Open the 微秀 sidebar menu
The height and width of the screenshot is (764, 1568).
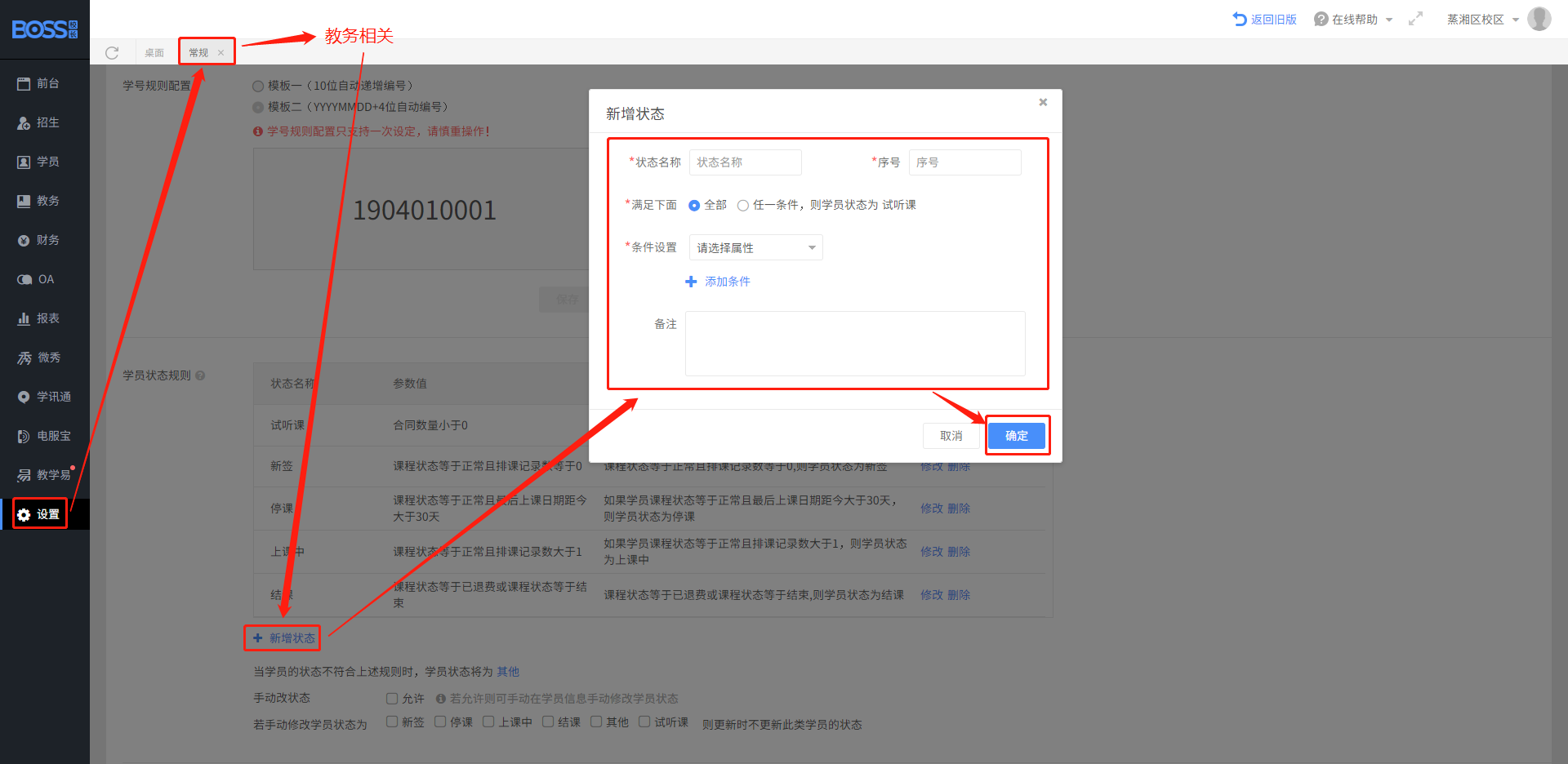[38, 358]
